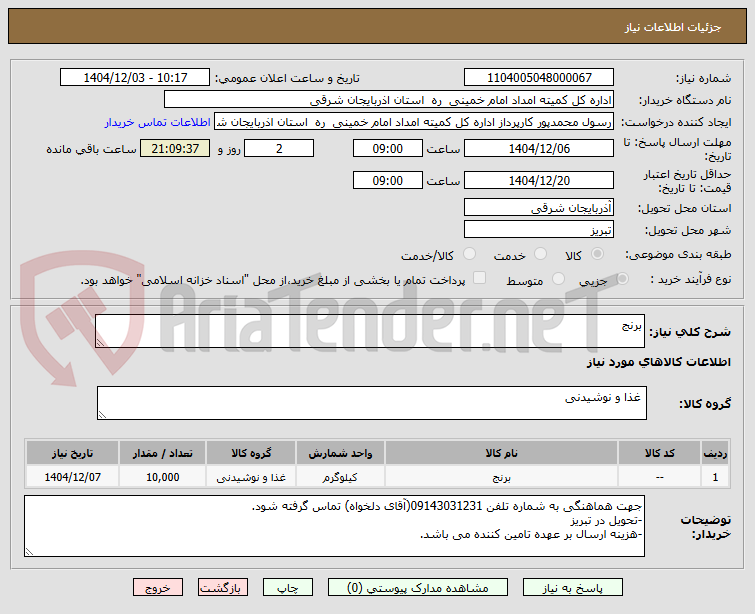The width and height of the screenshot is (755, 614).
Task: Click resize handle of شرح کلی نیاز textarea
Action: (x=100, y=342)
